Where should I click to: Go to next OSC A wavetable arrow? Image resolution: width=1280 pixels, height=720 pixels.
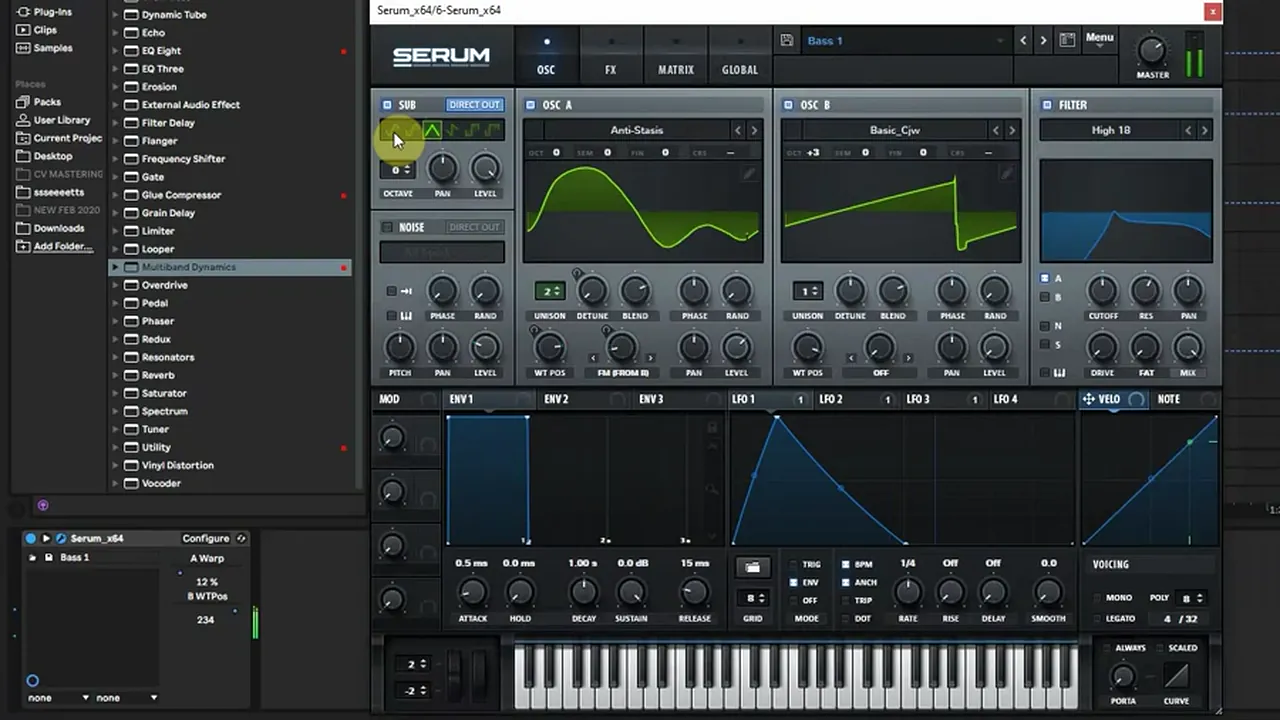tap(754, 130)
